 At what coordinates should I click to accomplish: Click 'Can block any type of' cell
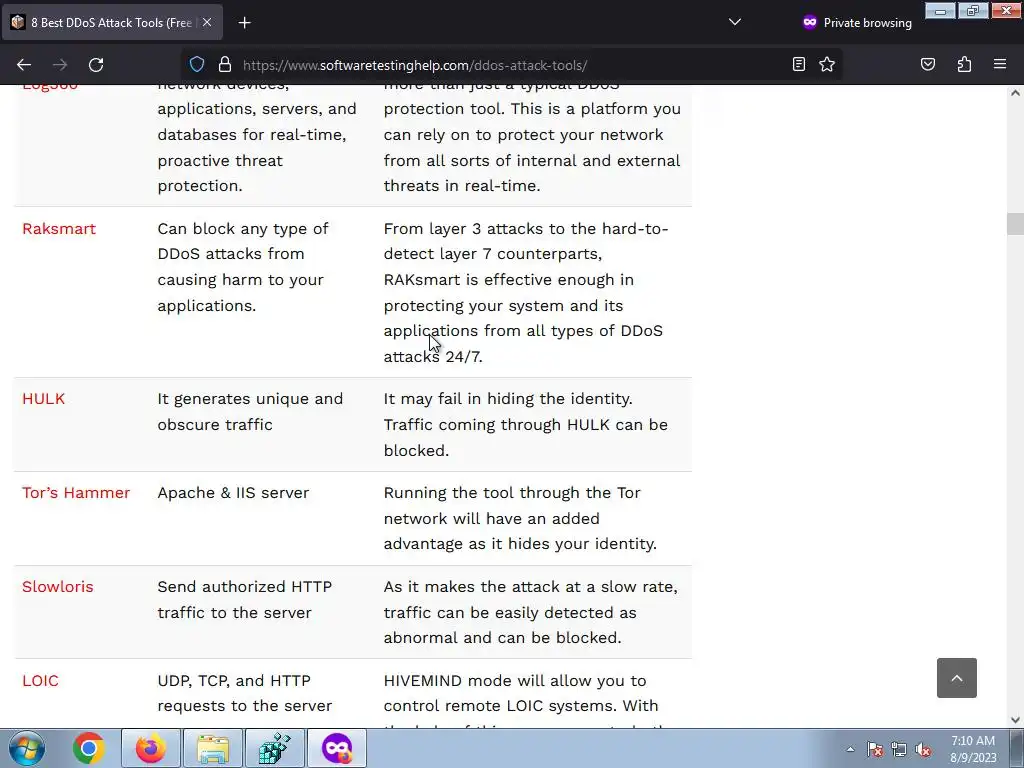click(243, 267)
